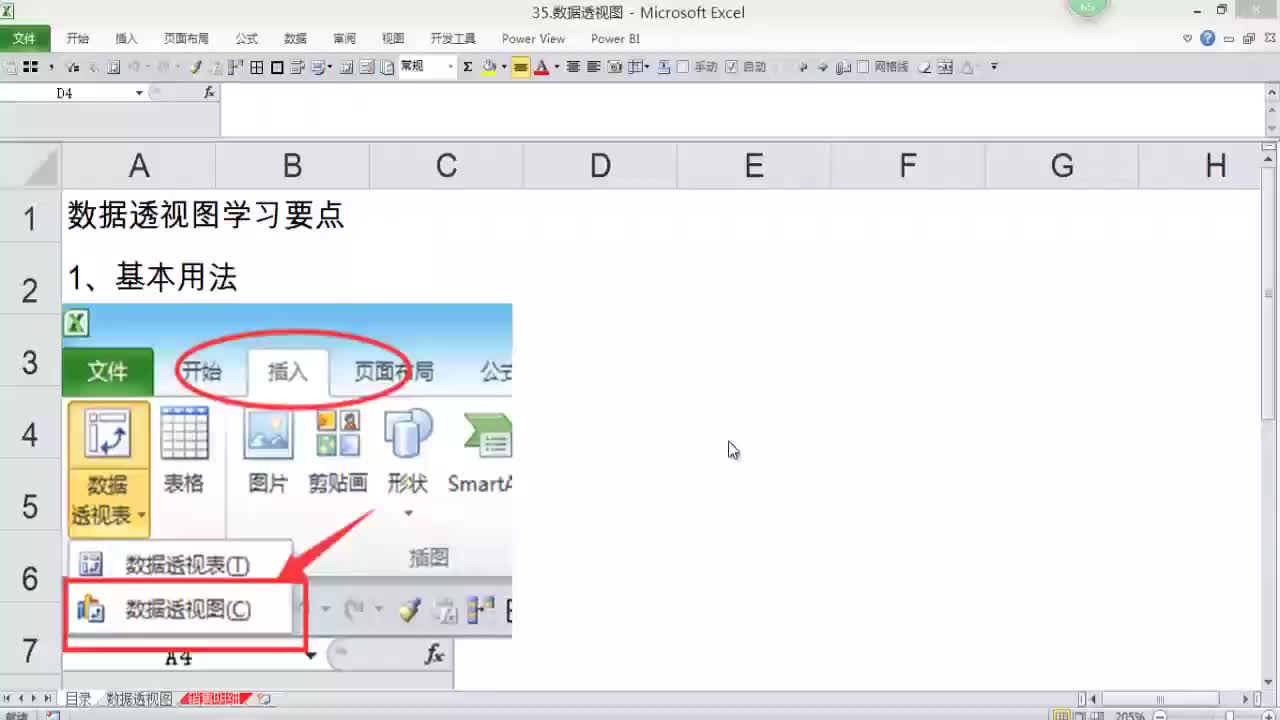Image resolution: width=1280 pixels, height=720 pixels.
Task: Select cell A1 数据透视图学习要点
Action: [x=206, y=216]
